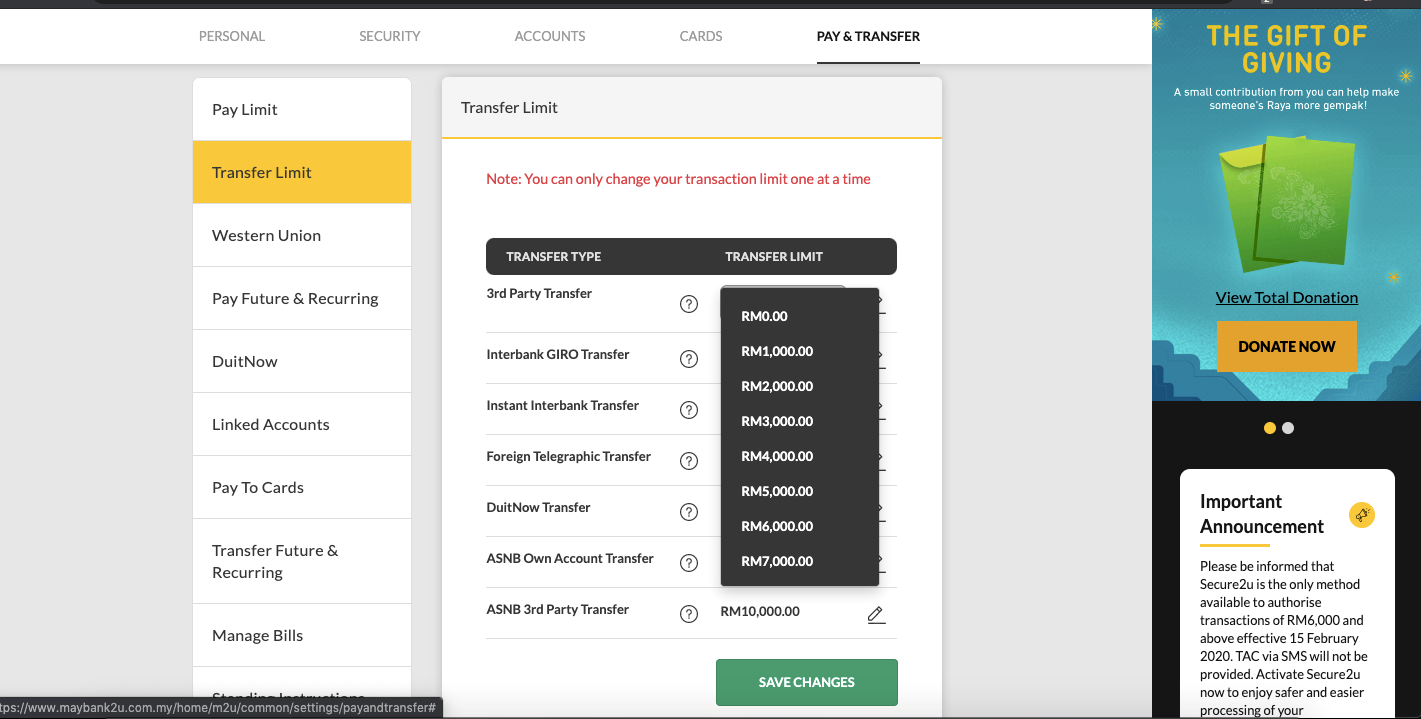
Task: Open ASNB Own Account Transfer help bubble
Action: (689, 562)
